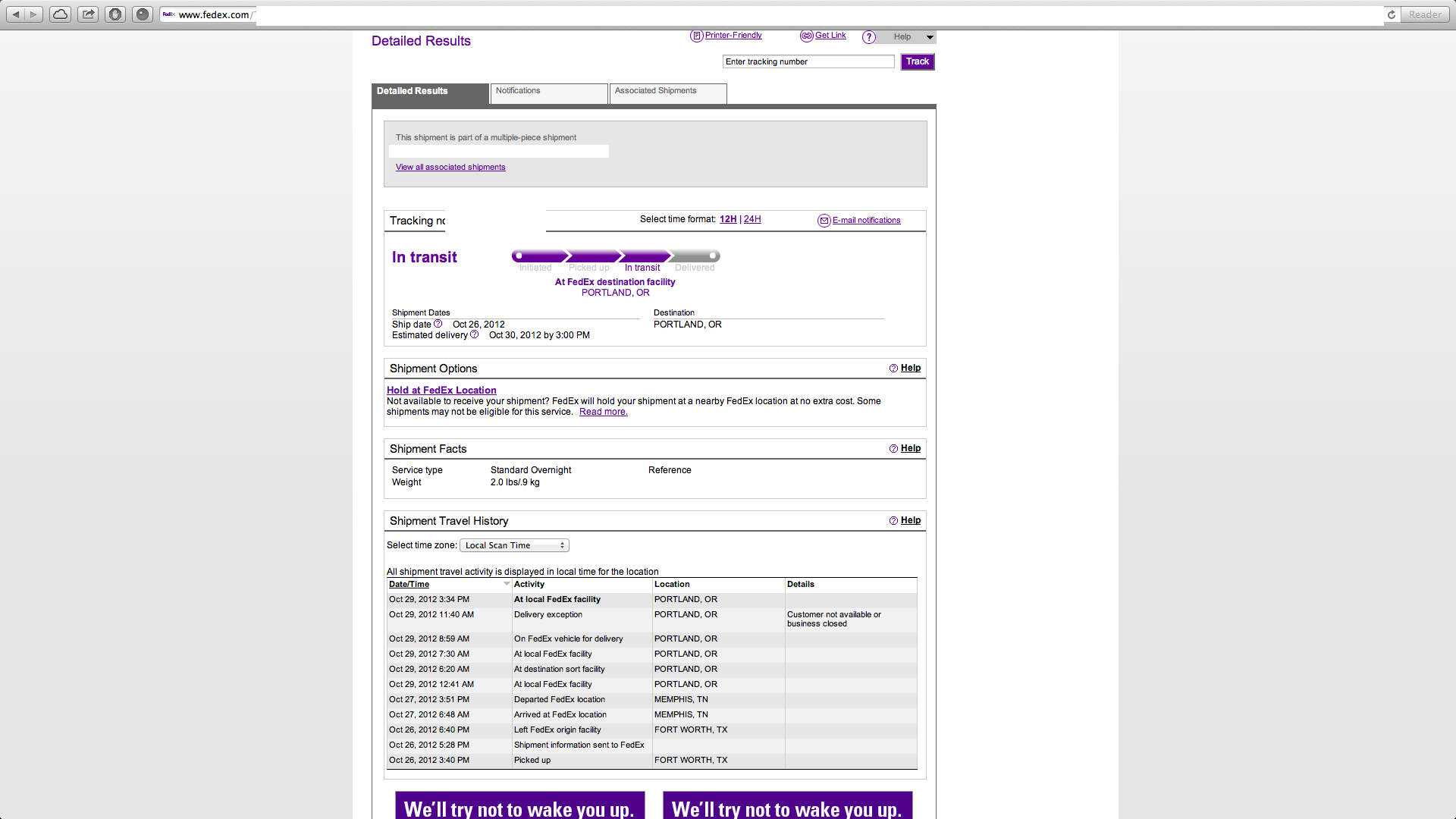Click the 'Standard Overnight' service type value
This screenshot has height=819, width=1456.
[x=531, y=470]
